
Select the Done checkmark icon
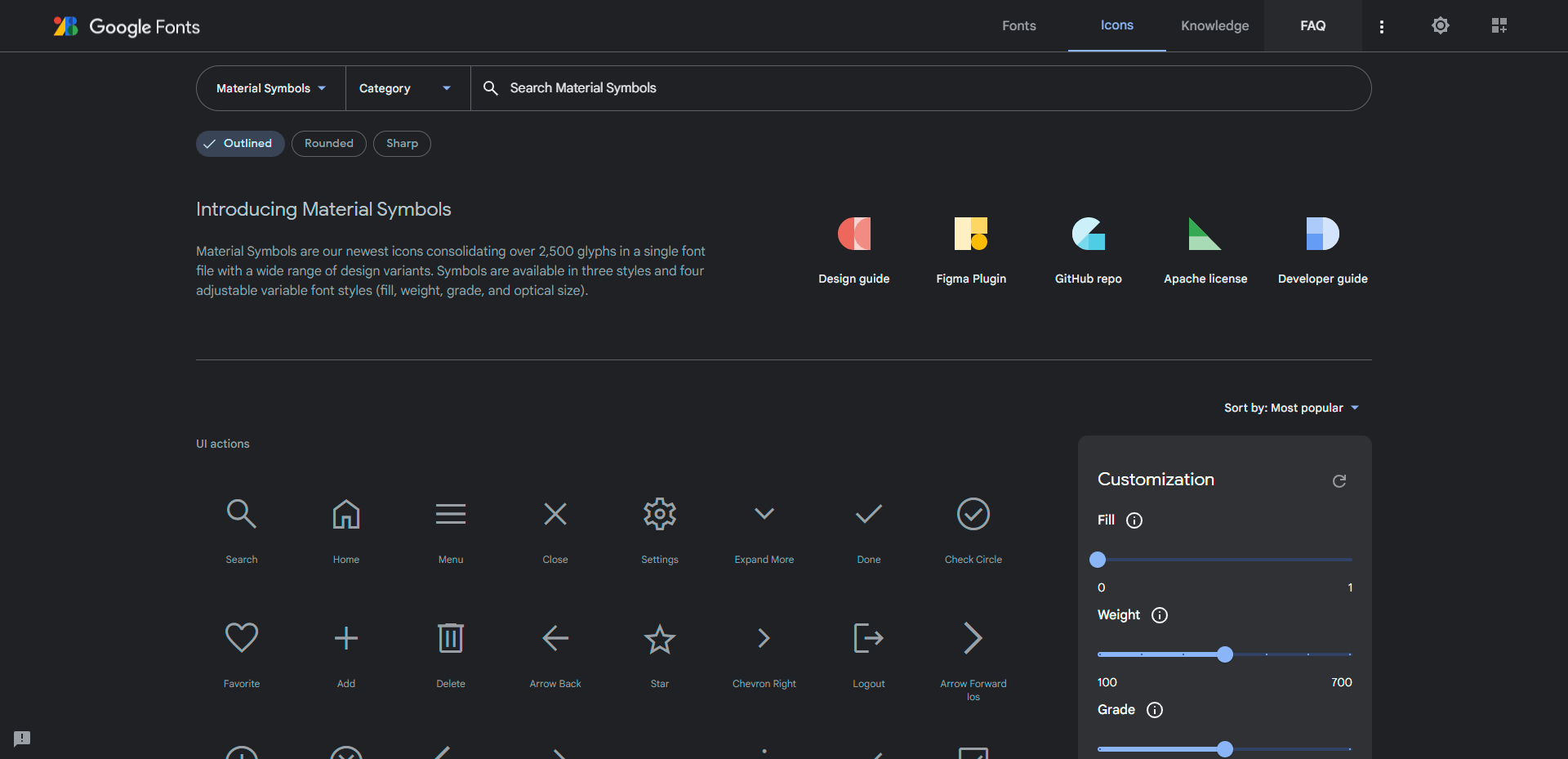869,514
